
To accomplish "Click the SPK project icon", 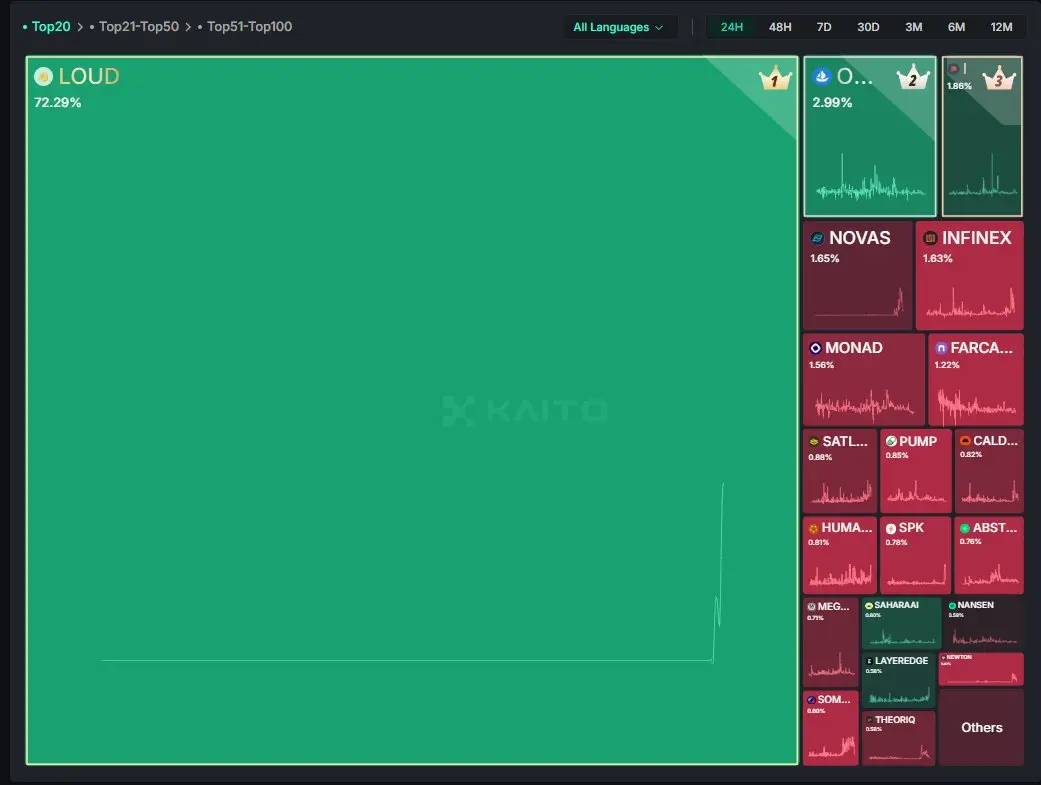I will click(891, 529).
